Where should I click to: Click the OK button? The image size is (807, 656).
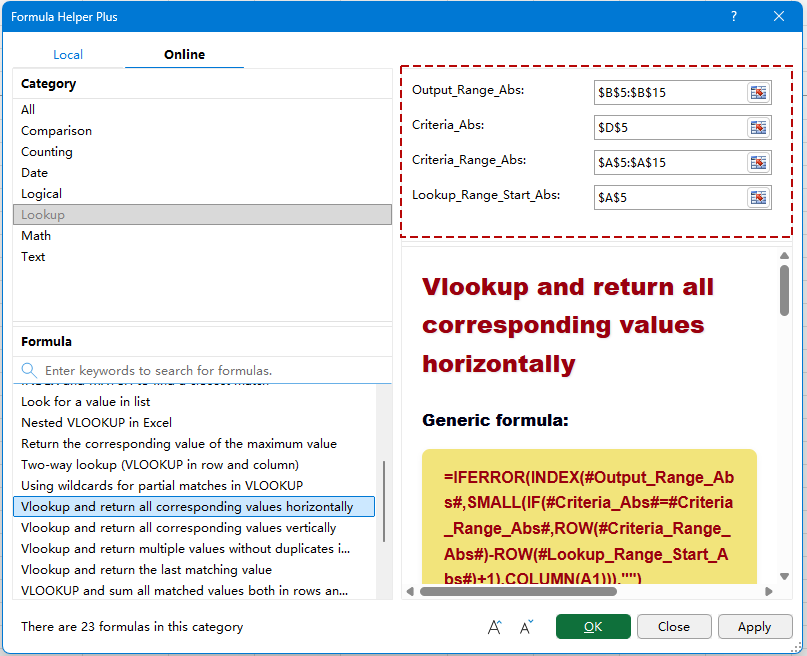click(x=593, y=627)
